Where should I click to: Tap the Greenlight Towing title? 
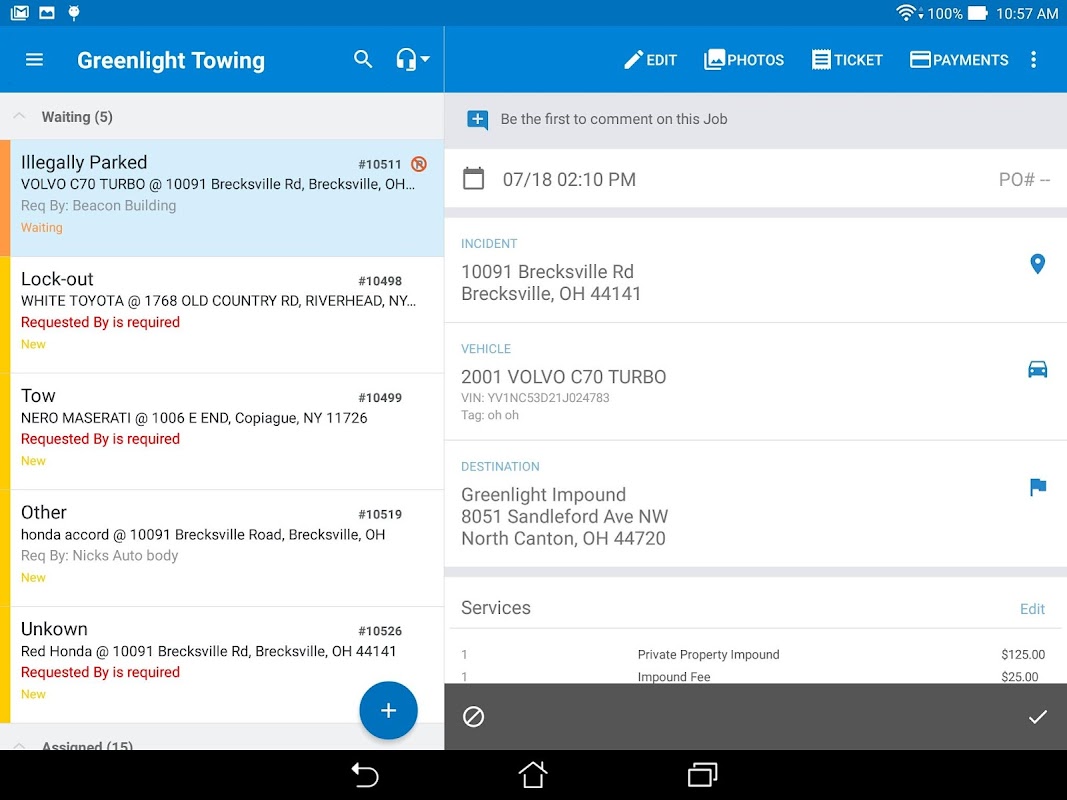click(171, 60)
